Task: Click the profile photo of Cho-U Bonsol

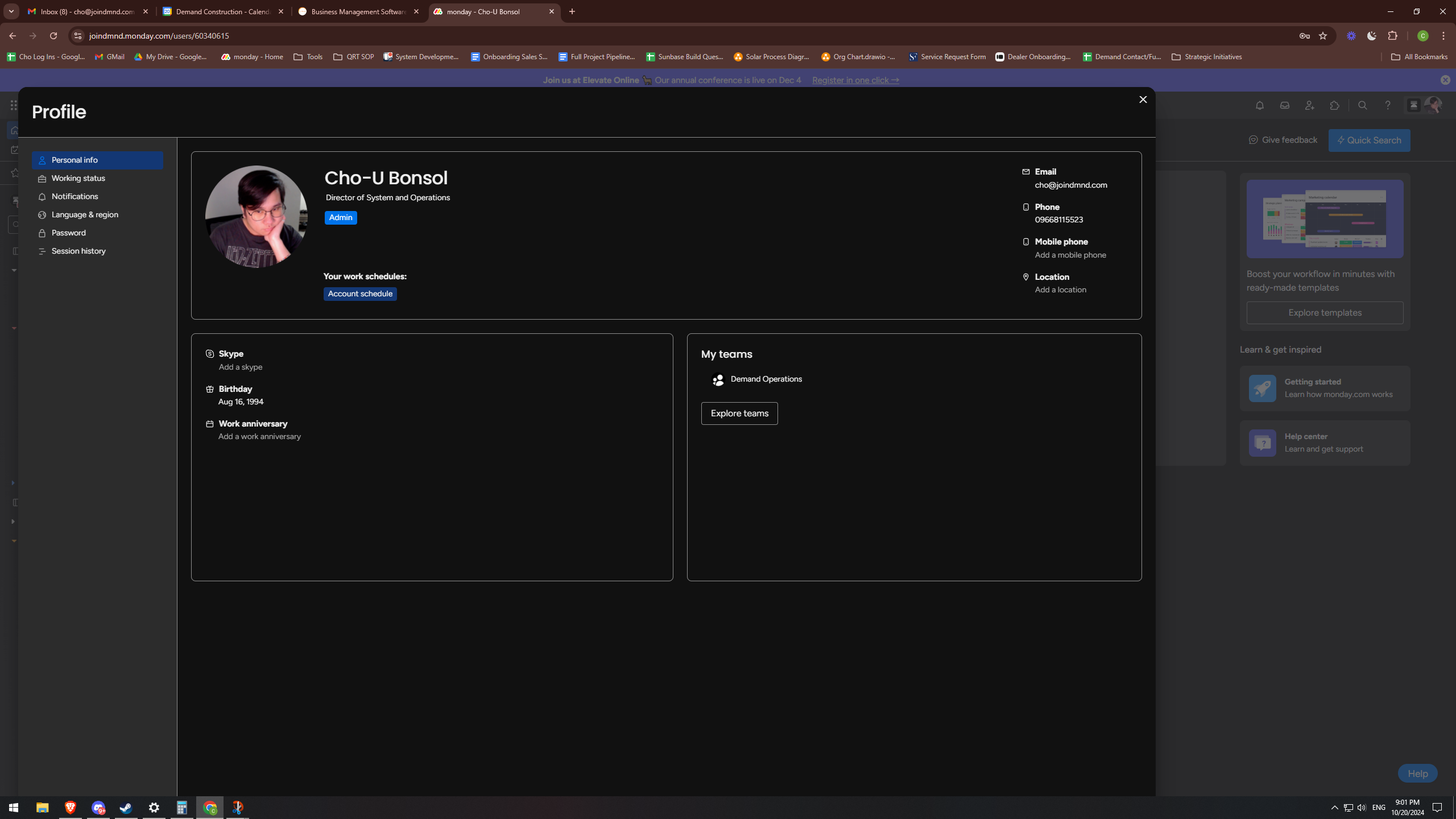Action: (256, 217)
